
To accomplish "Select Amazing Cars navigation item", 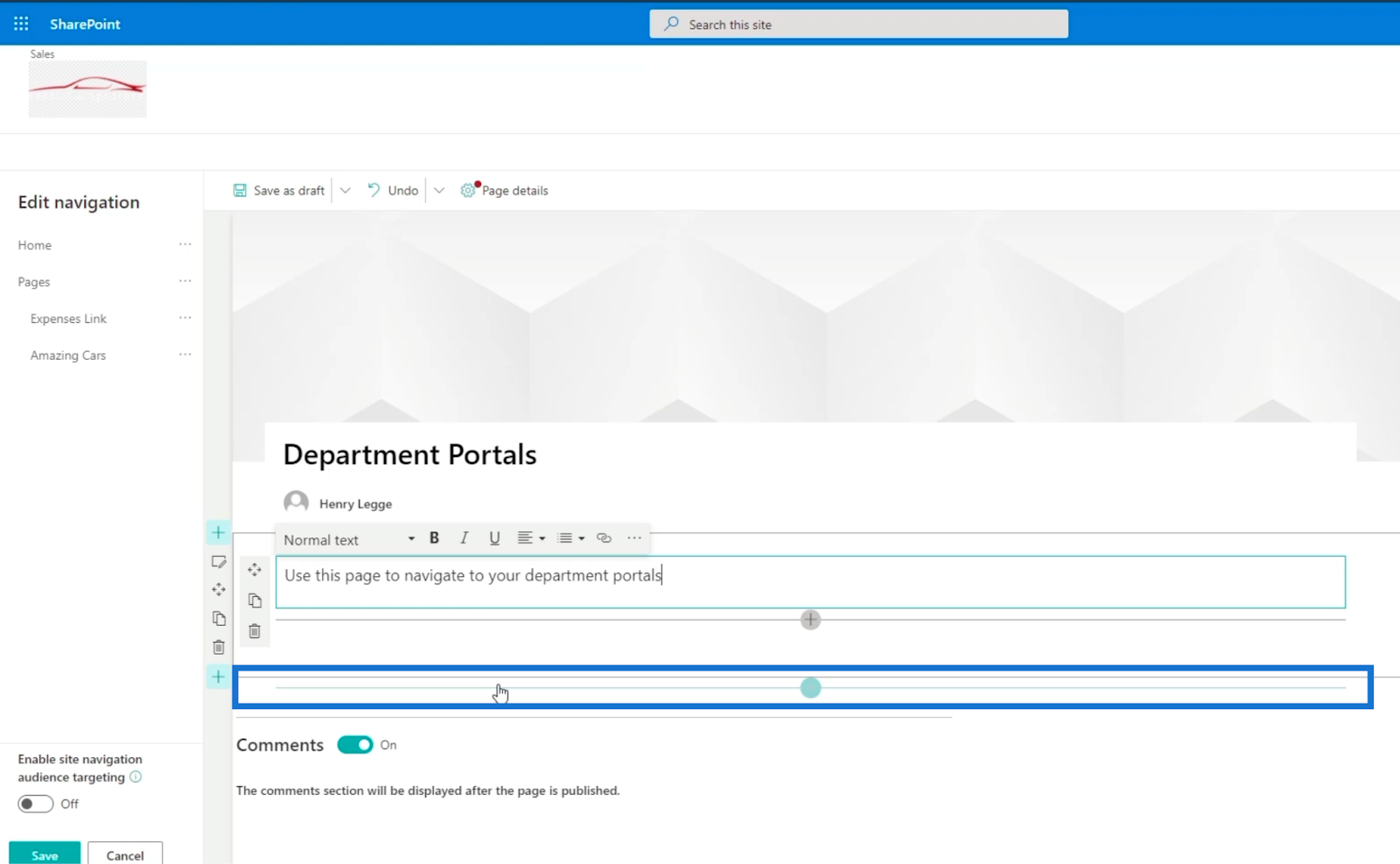I will [x=68, y=355].
